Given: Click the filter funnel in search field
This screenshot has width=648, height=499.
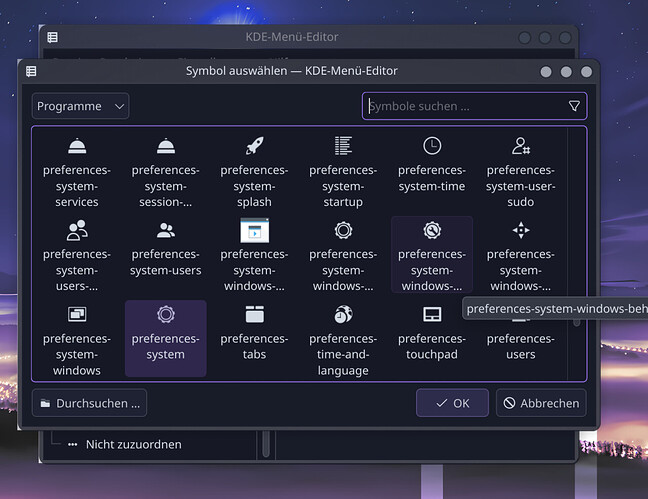Looking at the screenshot, I should [x=574, y=106].
